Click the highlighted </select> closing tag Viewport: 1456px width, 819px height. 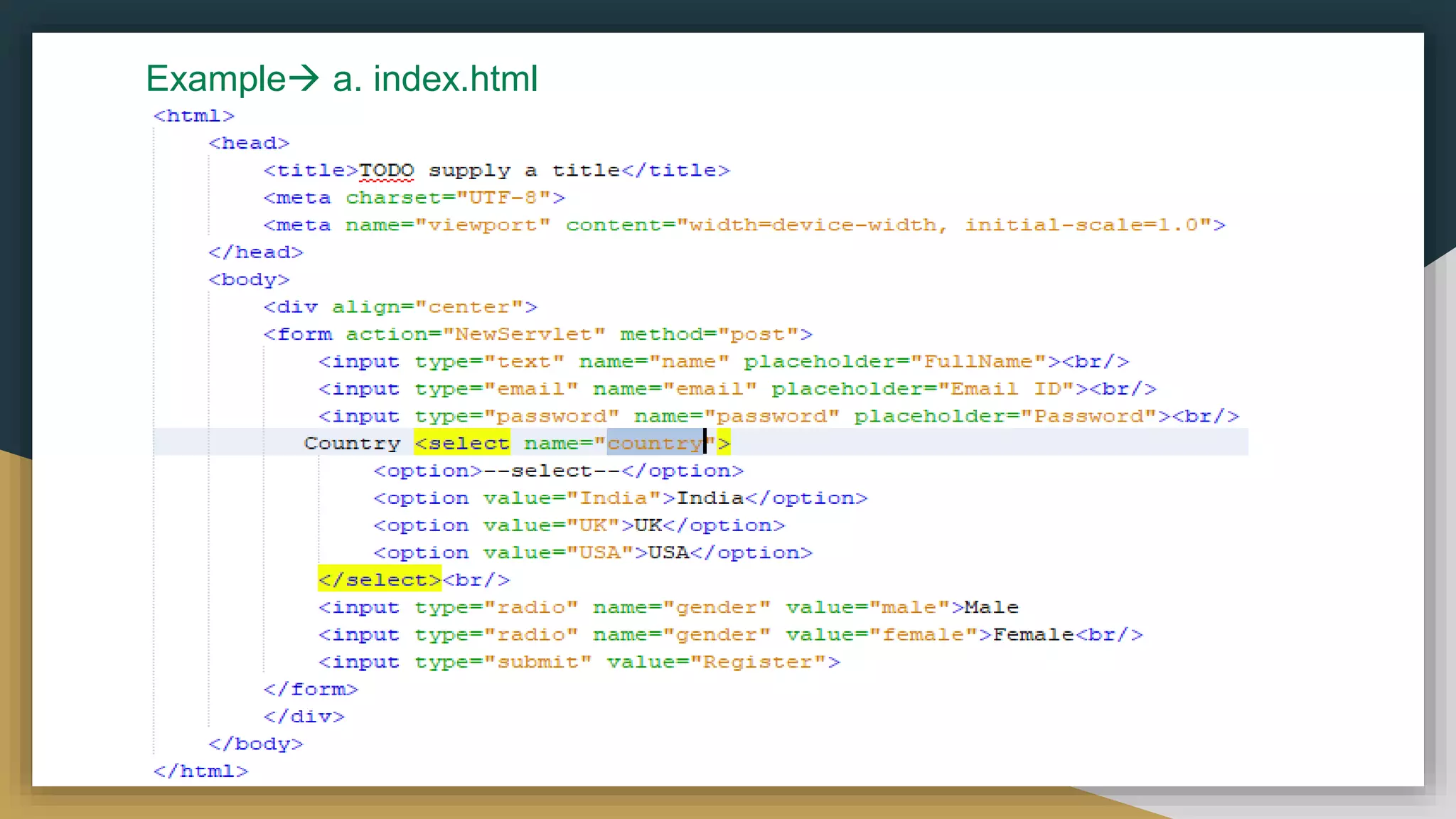380,580
